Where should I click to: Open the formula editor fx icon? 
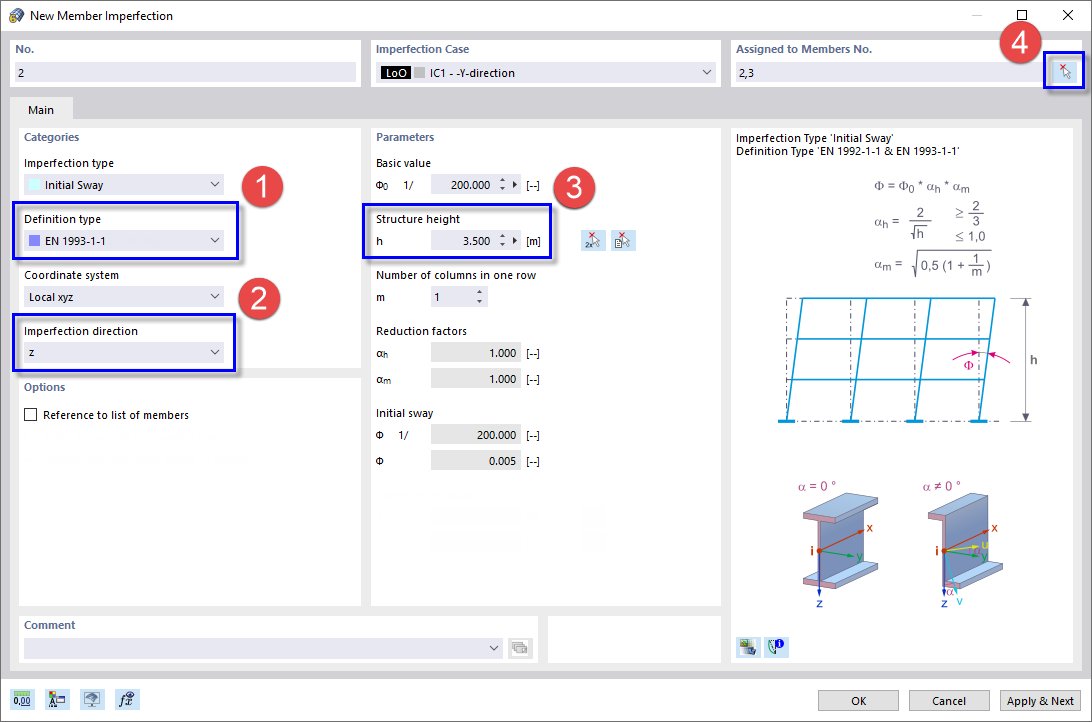[127, 700]
